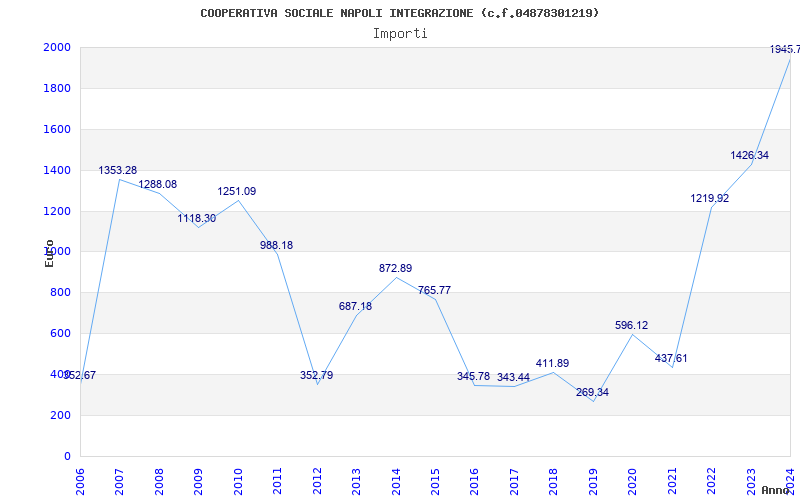The height and width of the screenshot is (500, 800).
Task: Select the 1426.34 data label
Action: [x=749, y=156]
